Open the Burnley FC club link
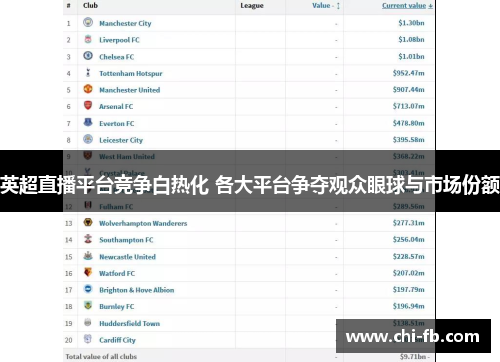This screenshot has width=500, height=362. click(117, 307)
